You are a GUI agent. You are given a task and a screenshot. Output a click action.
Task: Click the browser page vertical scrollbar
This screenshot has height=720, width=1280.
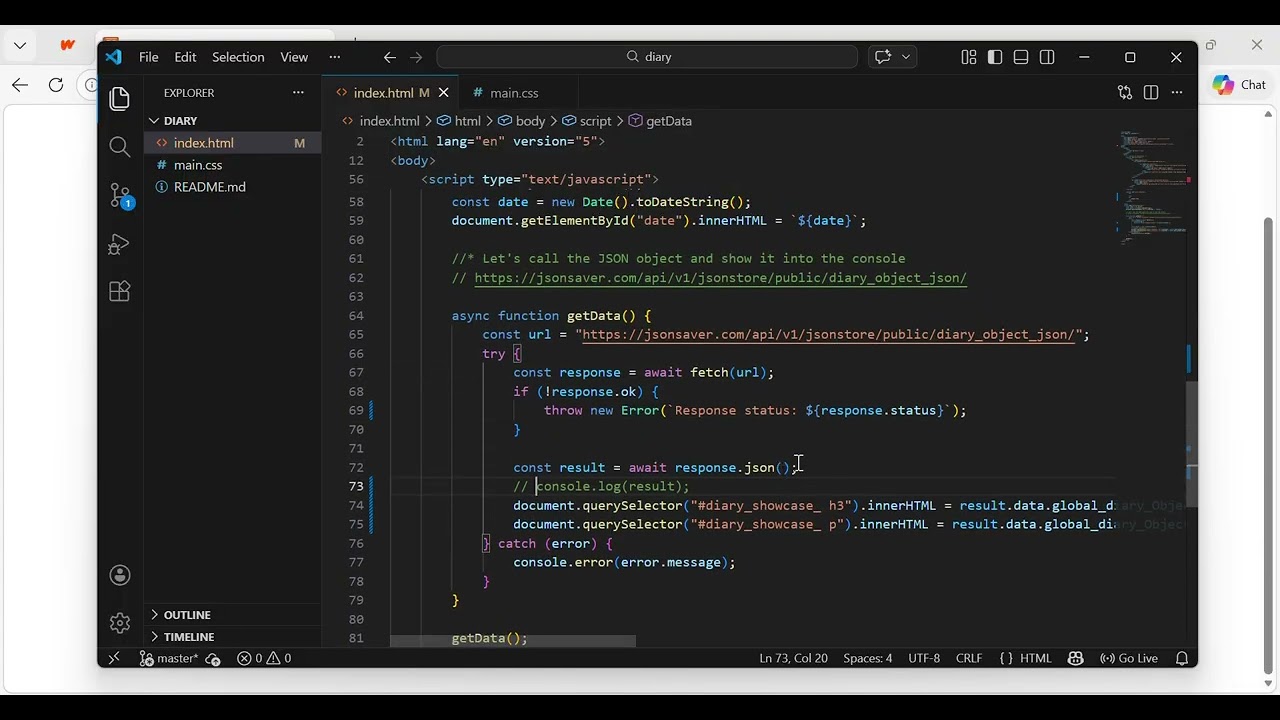pyautogui.click(x=1269, y=445)
